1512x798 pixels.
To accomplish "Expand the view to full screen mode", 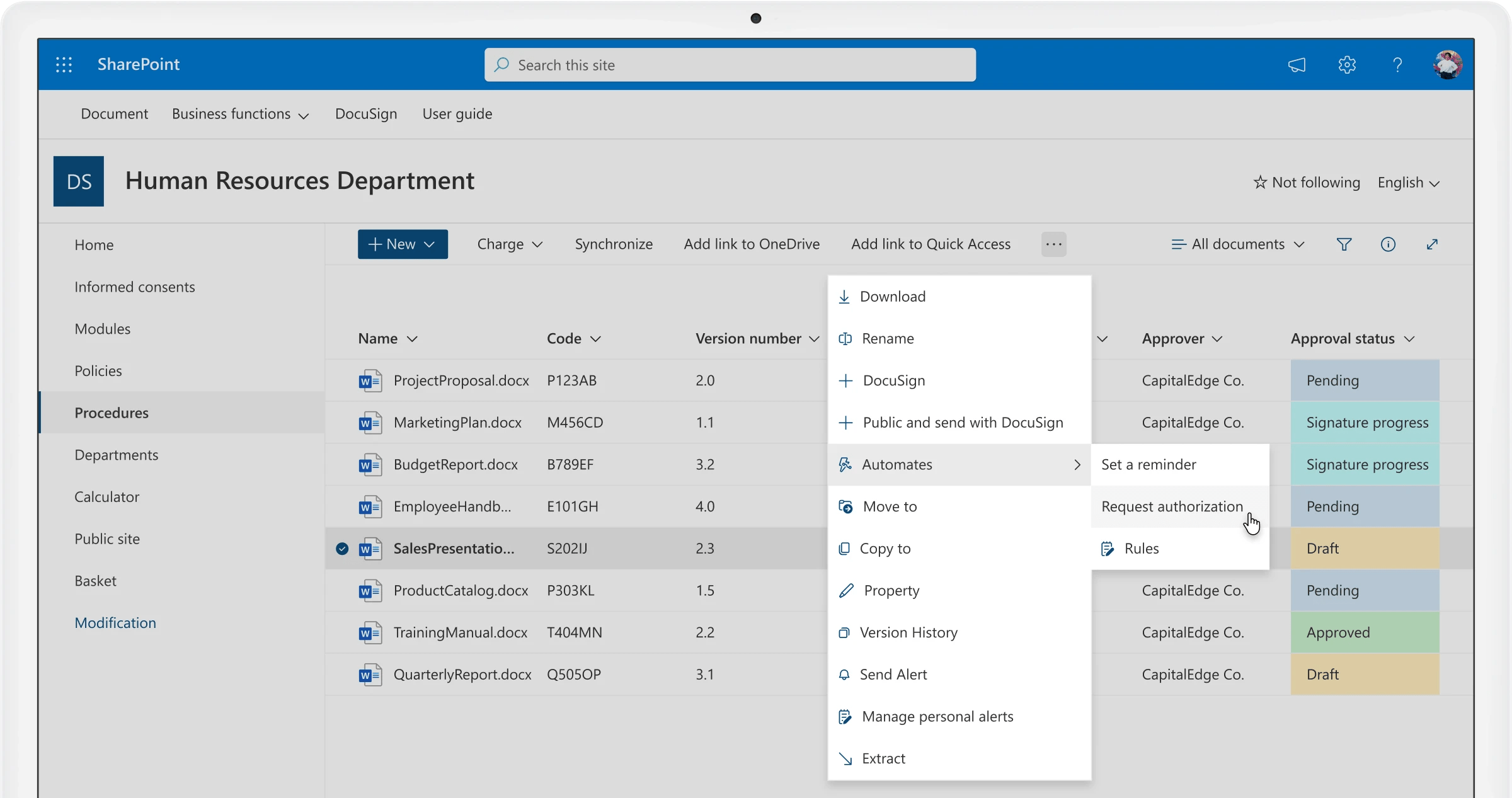I will click(x=1432, y=244).
